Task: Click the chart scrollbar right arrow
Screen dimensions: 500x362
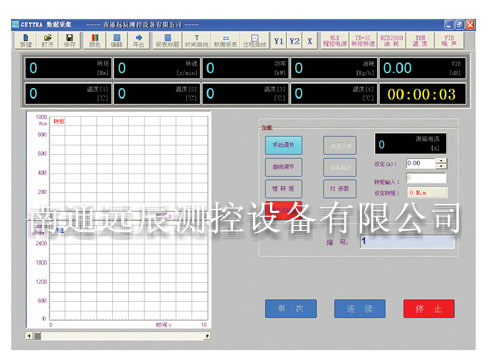Action: coord(207,336)
